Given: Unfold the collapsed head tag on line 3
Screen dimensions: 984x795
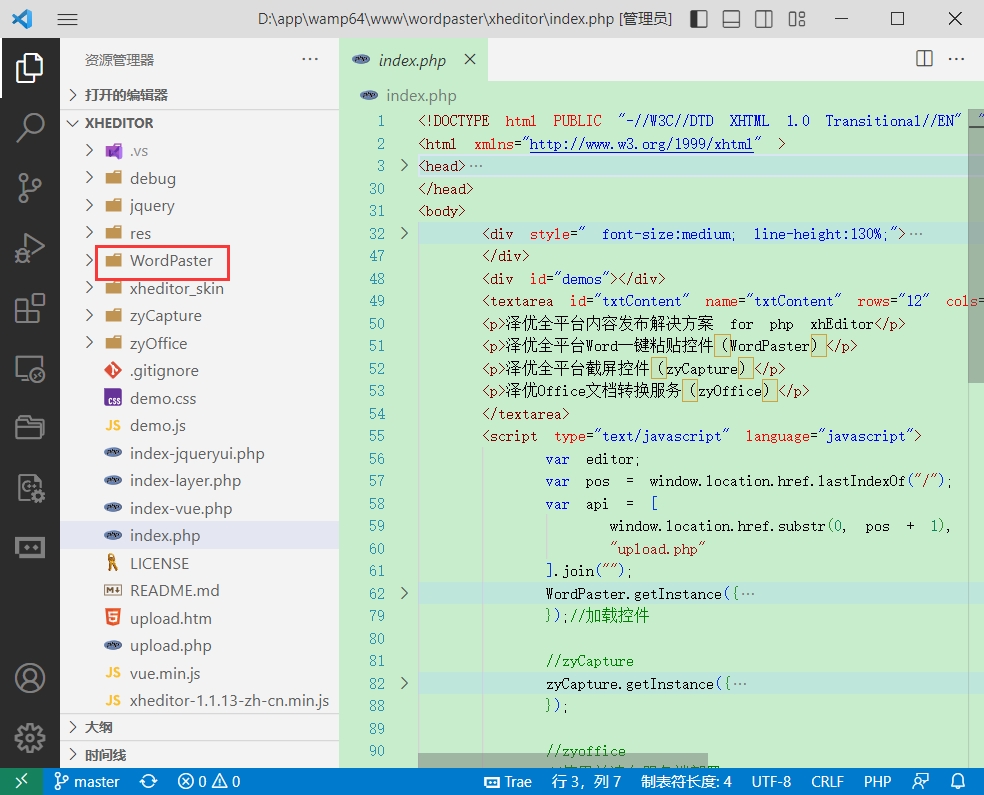Looking at the screenshot, I should coord(404,166).
